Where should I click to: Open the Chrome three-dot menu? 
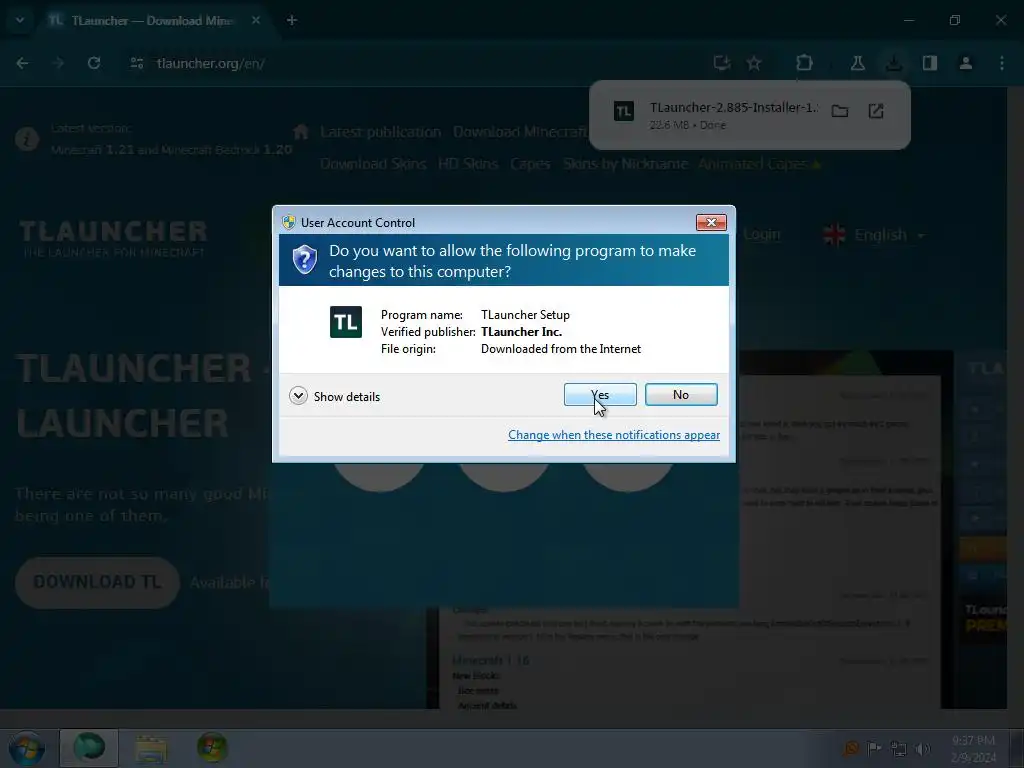click(1002, 63)
